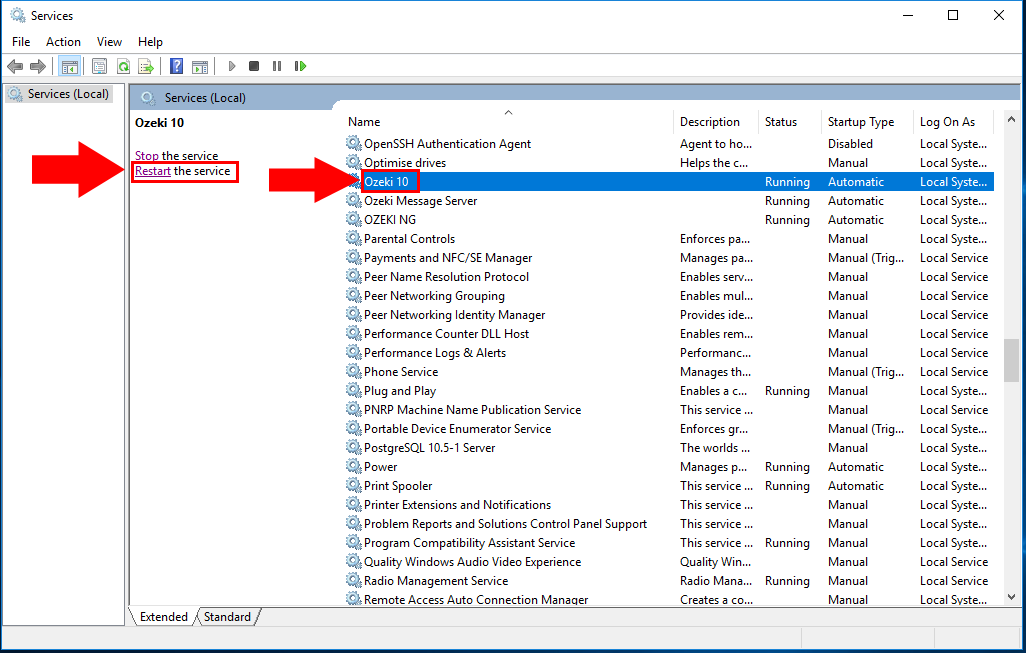The width and height of the screenshot is (1026, 653).
Task: Click Disabled startup type of OpenSSH agent
Action: 850,143
